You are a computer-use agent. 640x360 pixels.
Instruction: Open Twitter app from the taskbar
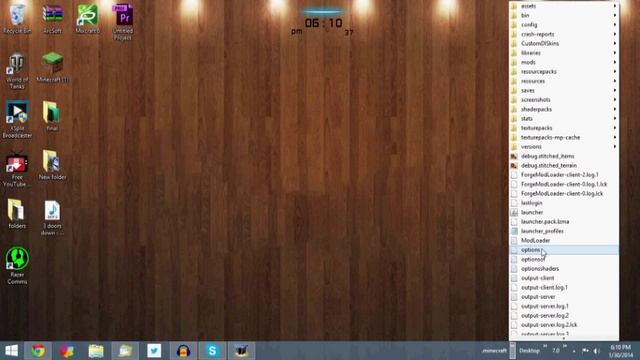(154, 351)
